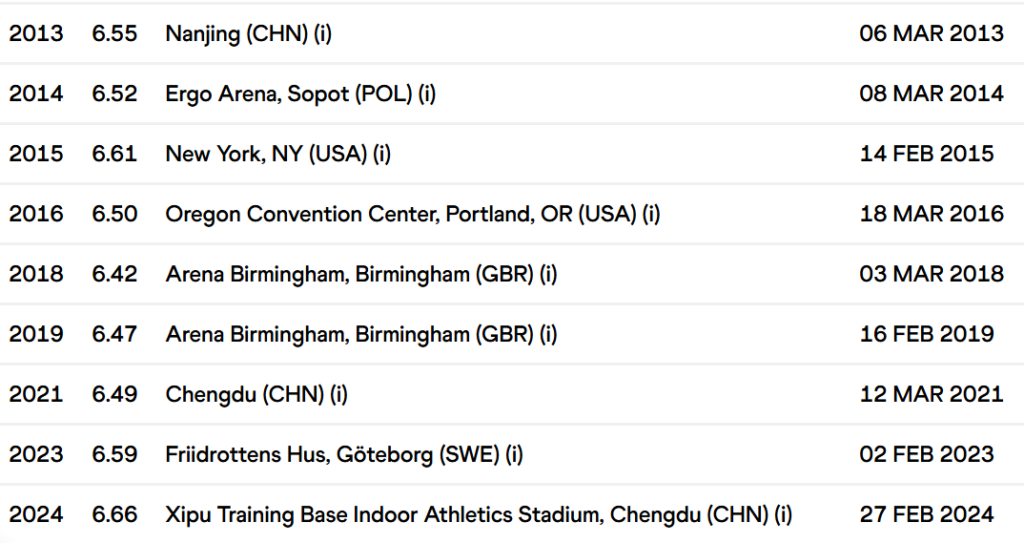Click Arena Birmingham venue in 2019 row
Screen dimensions: 1024x543
[x=361, y=334]
